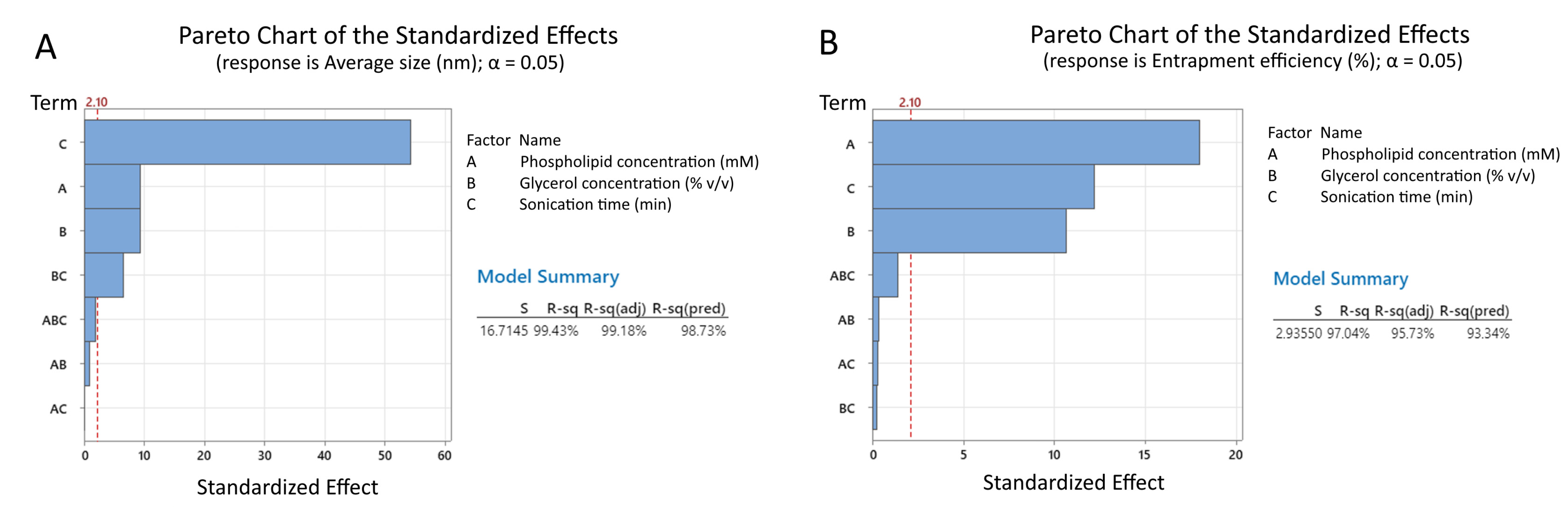The width and height of the screenshot is (1568, 507).
Task: Select the ABC bar in the Entrapment efficiency chart
Action: tap(885, 275)
